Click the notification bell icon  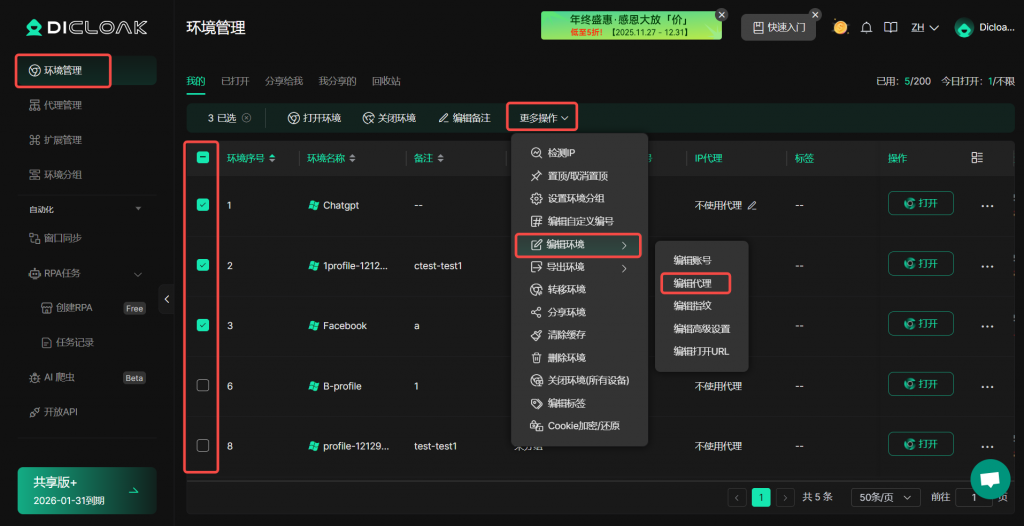click(867, 28)
